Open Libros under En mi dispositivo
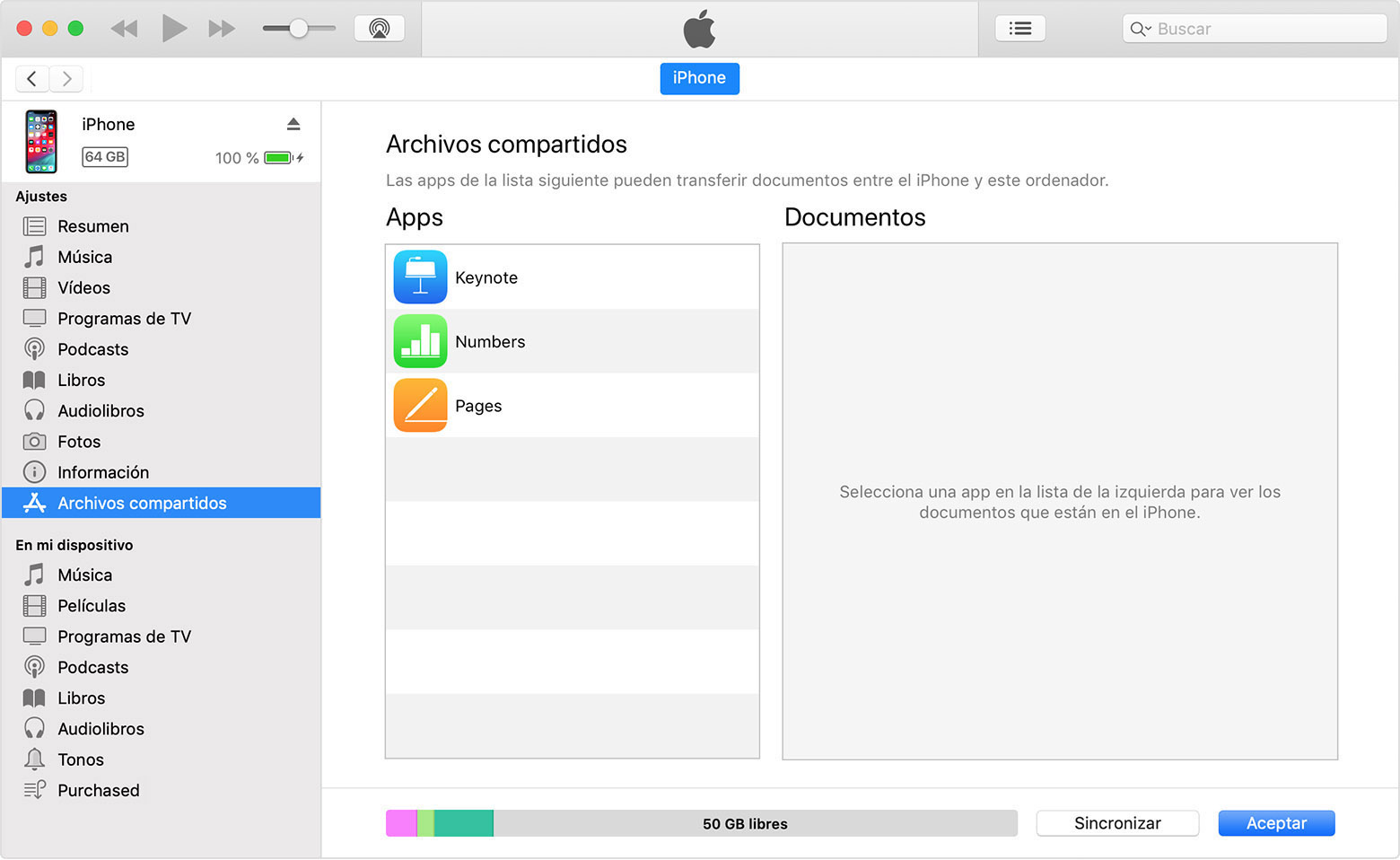The image size is (1400, 860). click(x=162, y=698)
